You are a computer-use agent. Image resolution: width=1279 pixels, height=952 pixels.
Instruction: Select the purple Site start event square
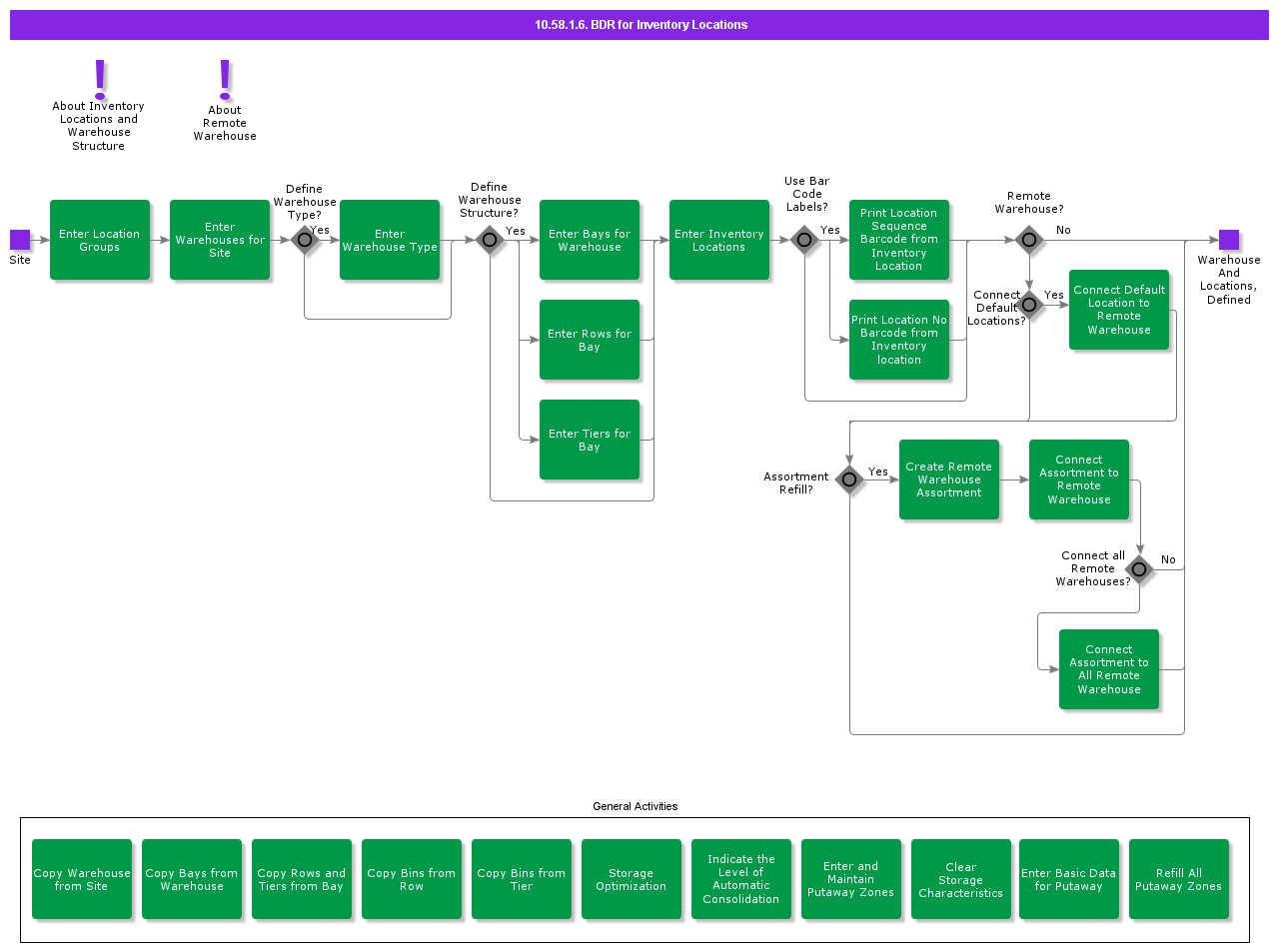pos(20,240)
